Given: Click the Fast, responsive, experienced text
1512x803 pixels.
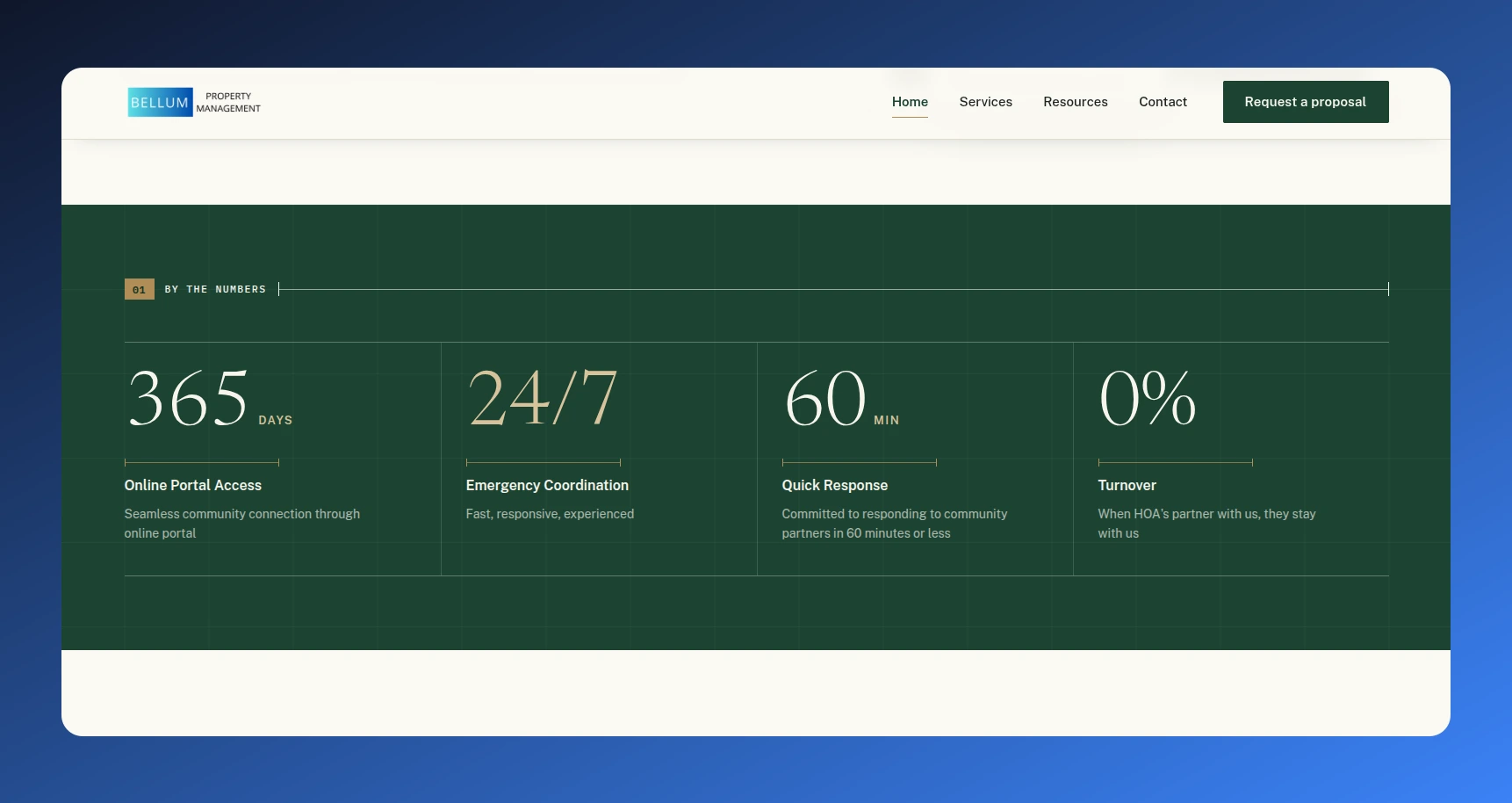Looking at the screenshot, I should click(550, 514).
